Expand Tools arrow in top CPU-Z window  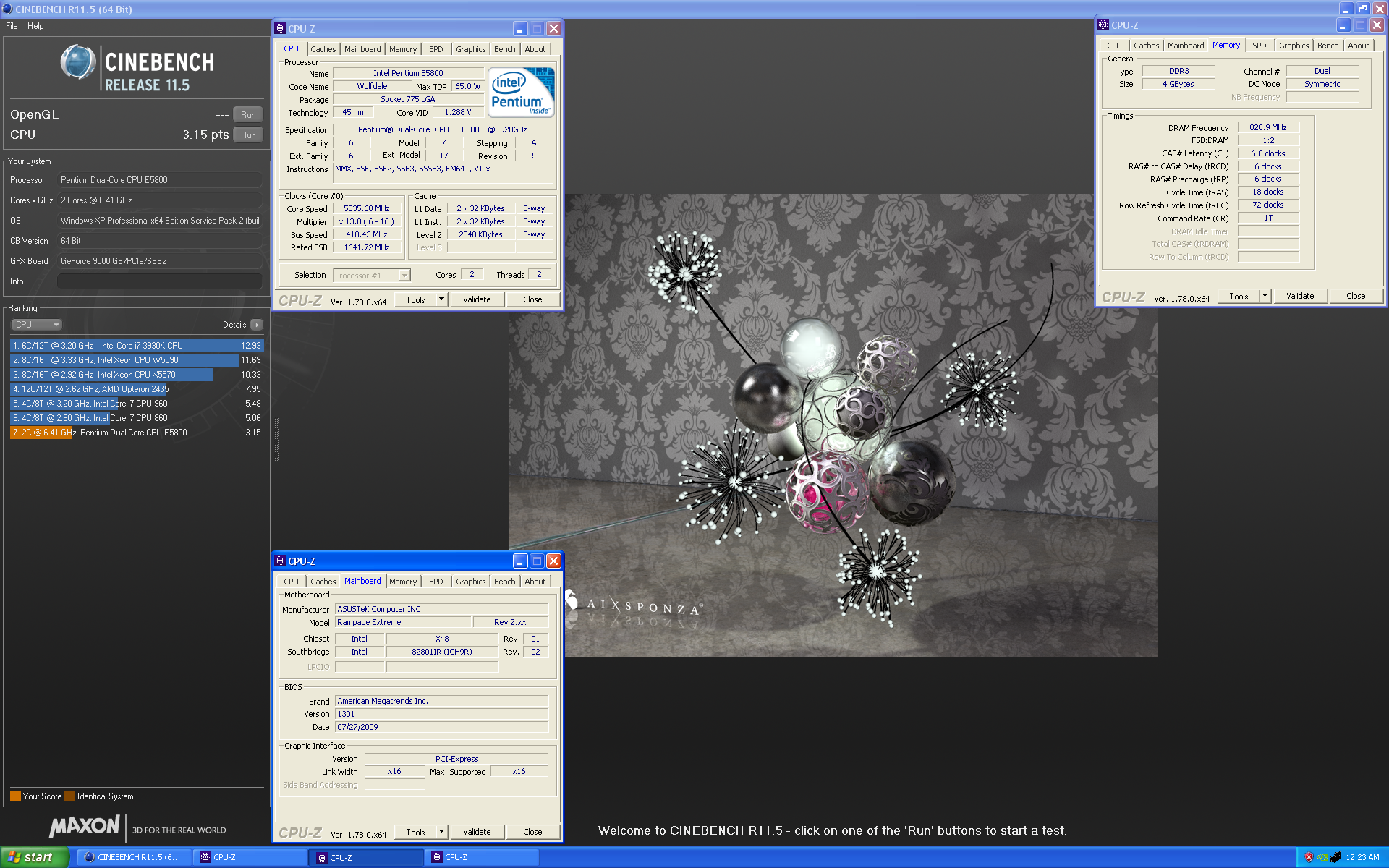(442, 299)
